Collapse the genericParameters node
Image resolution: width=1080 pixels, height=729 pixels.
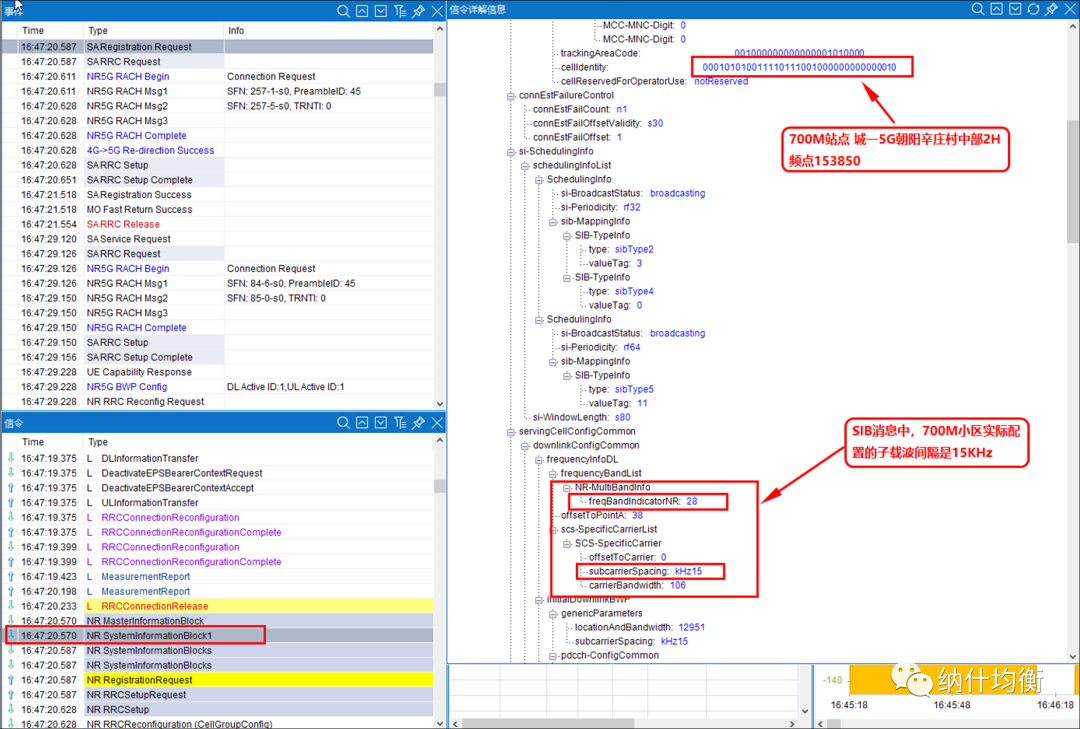[x=552, y=614]
